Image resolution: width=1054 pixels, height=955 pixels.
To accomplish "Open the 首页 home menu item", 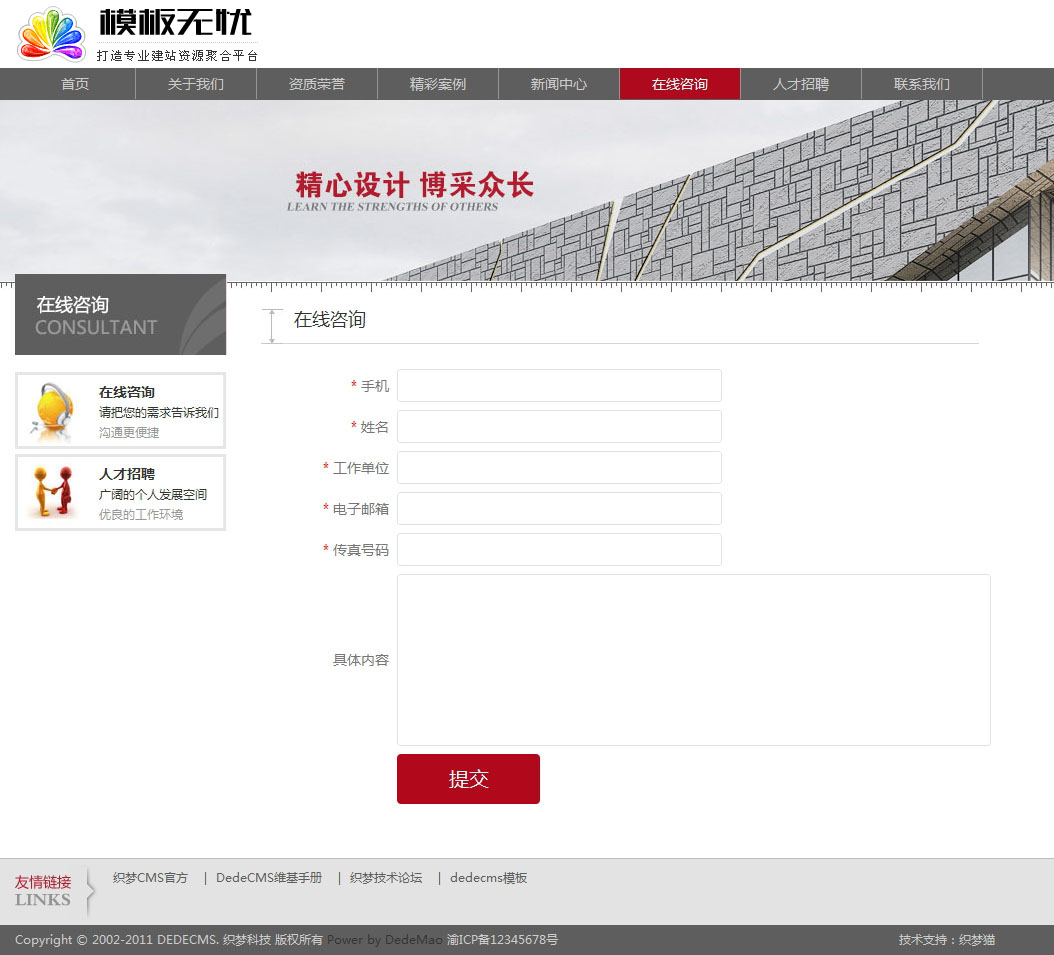I will (x=75, y=84).
